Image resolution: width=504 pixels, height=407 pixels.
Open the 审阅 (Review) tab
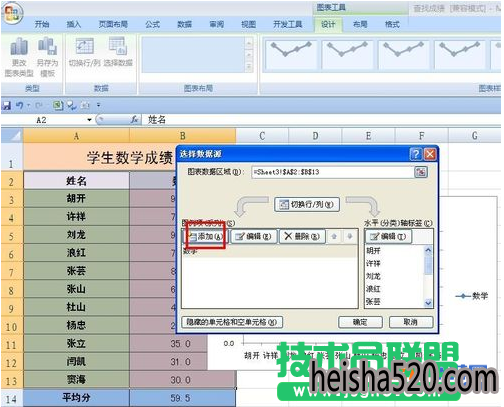pyautogui.click(x=217, y=24)
